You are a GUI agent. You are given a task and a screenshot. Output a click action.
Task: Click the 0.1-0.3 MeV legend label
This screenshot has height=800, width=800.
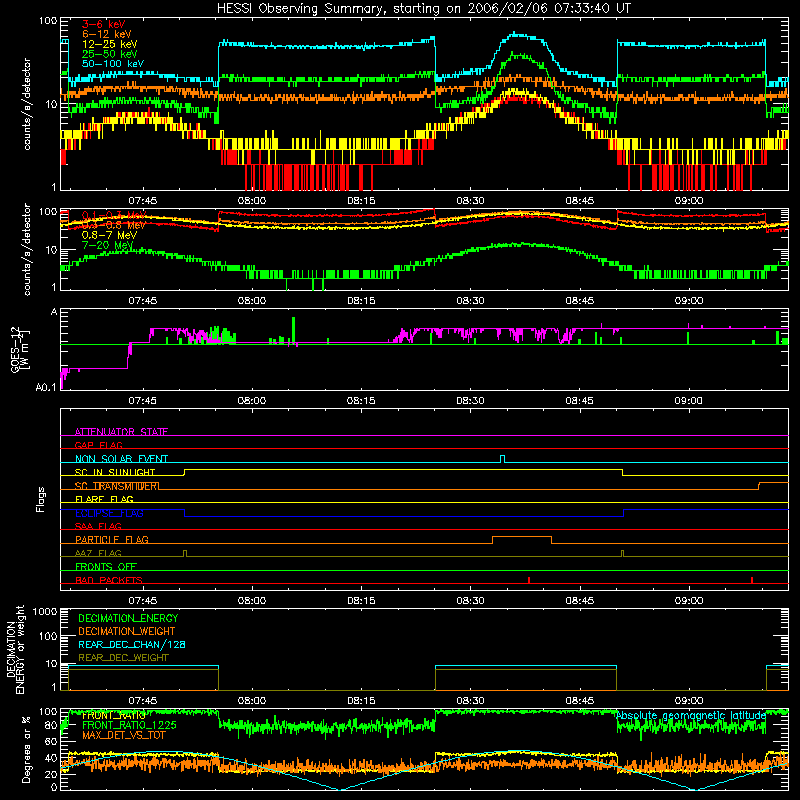[x=114, y=215]
